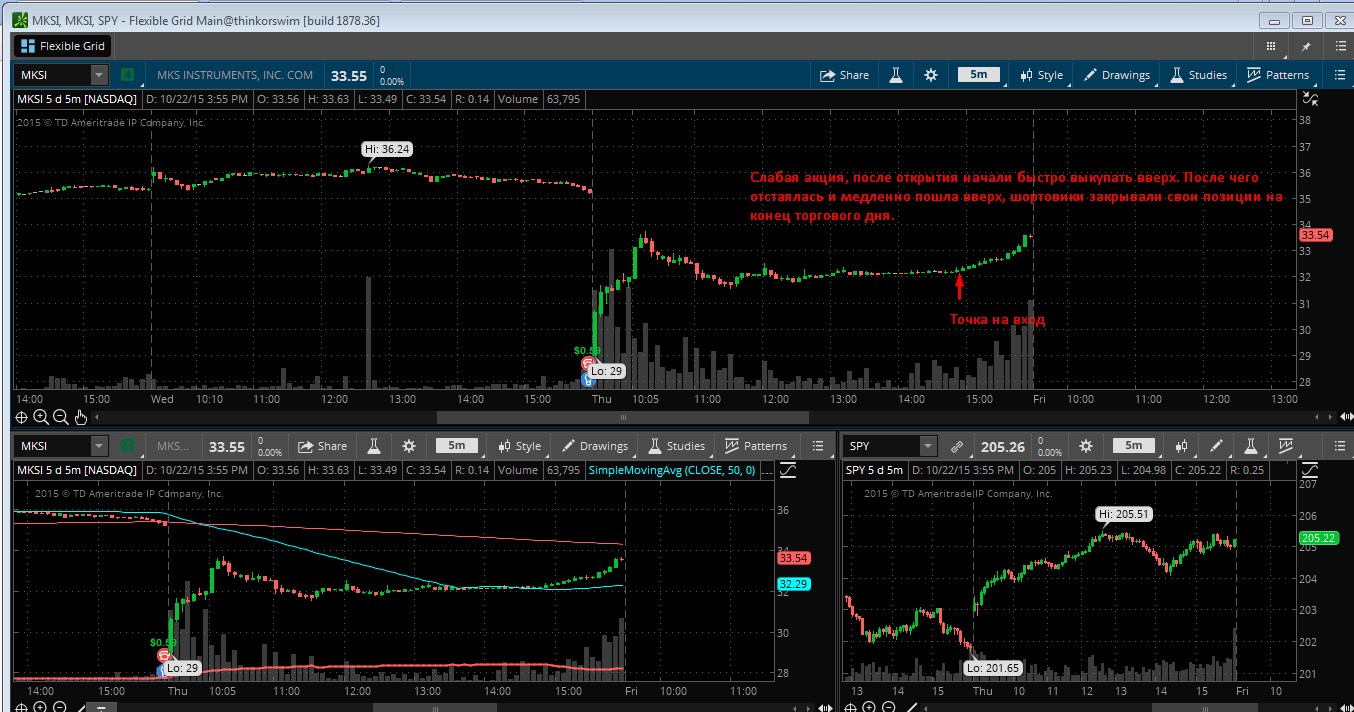
Task: Open the Flexible Grid tab
Action: point(63,46)
